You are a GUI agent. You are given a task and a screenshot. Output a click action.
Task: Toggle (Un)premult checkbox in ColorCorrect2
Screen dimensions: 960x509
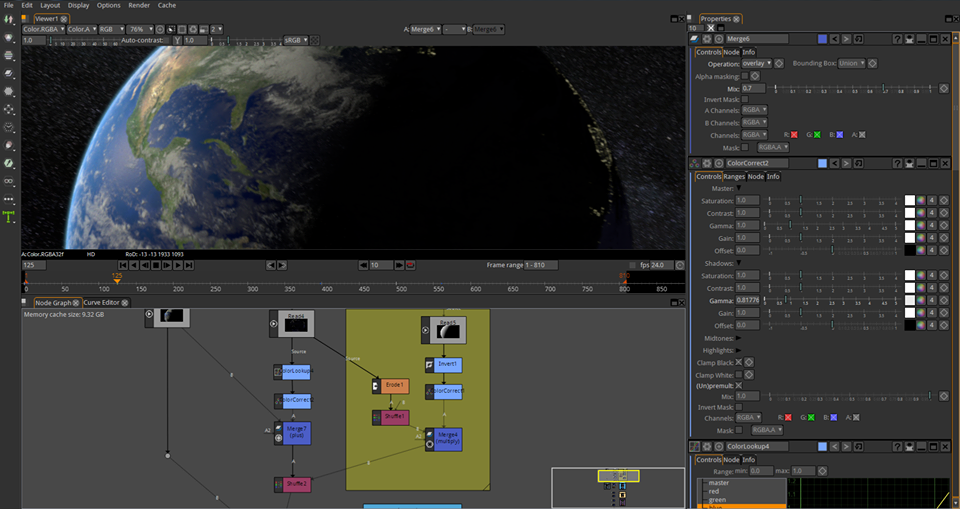pyautogui.click(x=738, y=386)
